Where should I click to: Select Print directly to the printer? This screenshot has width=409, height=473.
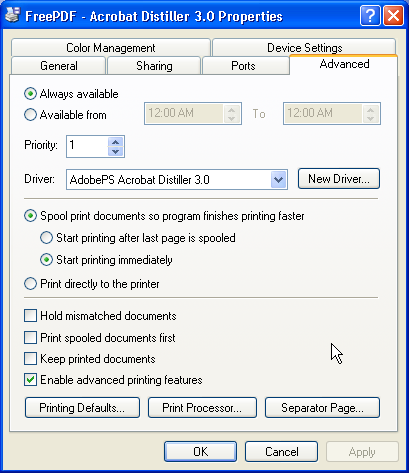[30, 284]
